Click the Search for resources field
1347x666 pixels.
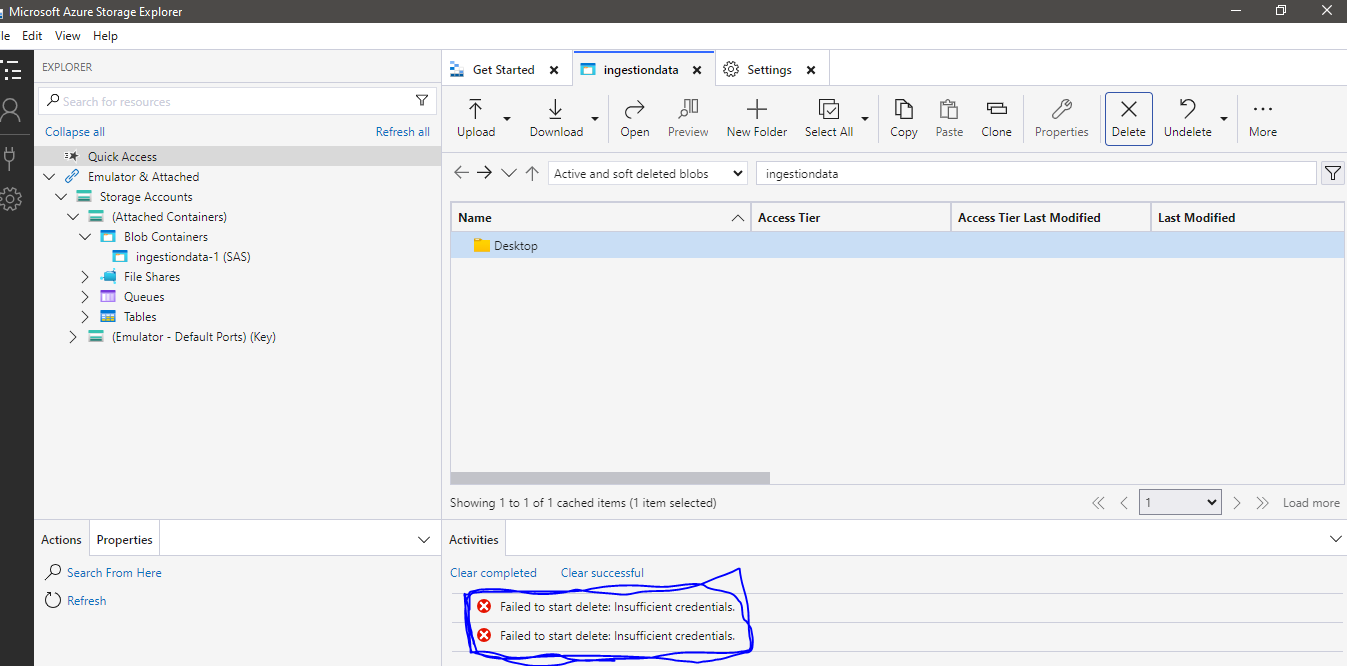pyautogui.click(x=237, y=101)
